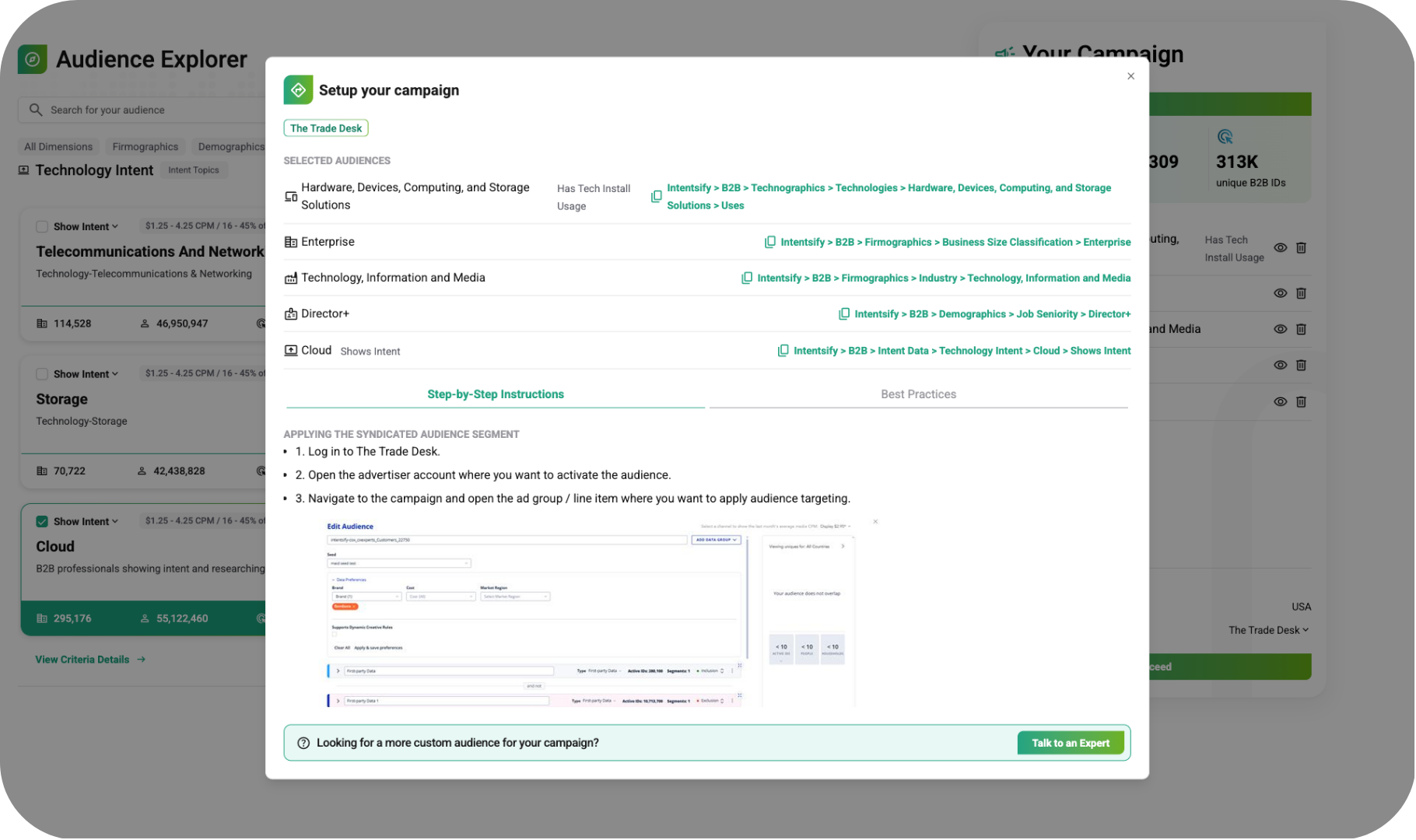Viewport: 1416px width, 840px height.
Task: Click the Audience Explorer compass logo
Action: [33, 59]
